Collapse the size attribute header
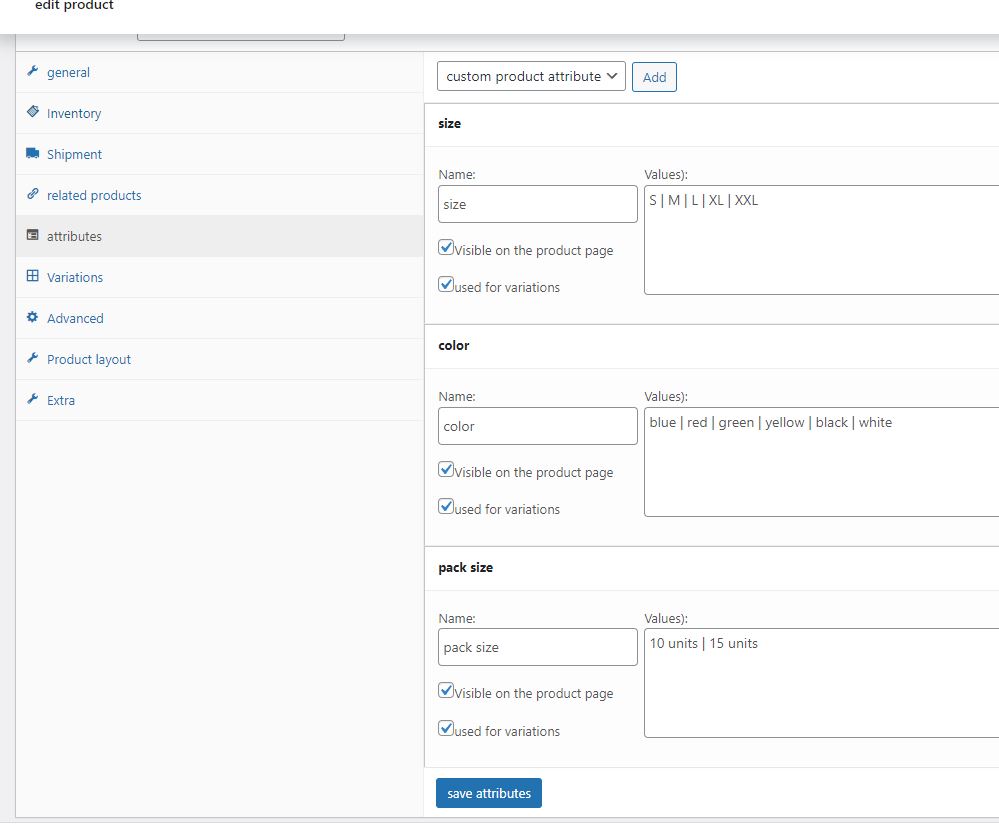999x824 pixels. [x=712, y=124]
